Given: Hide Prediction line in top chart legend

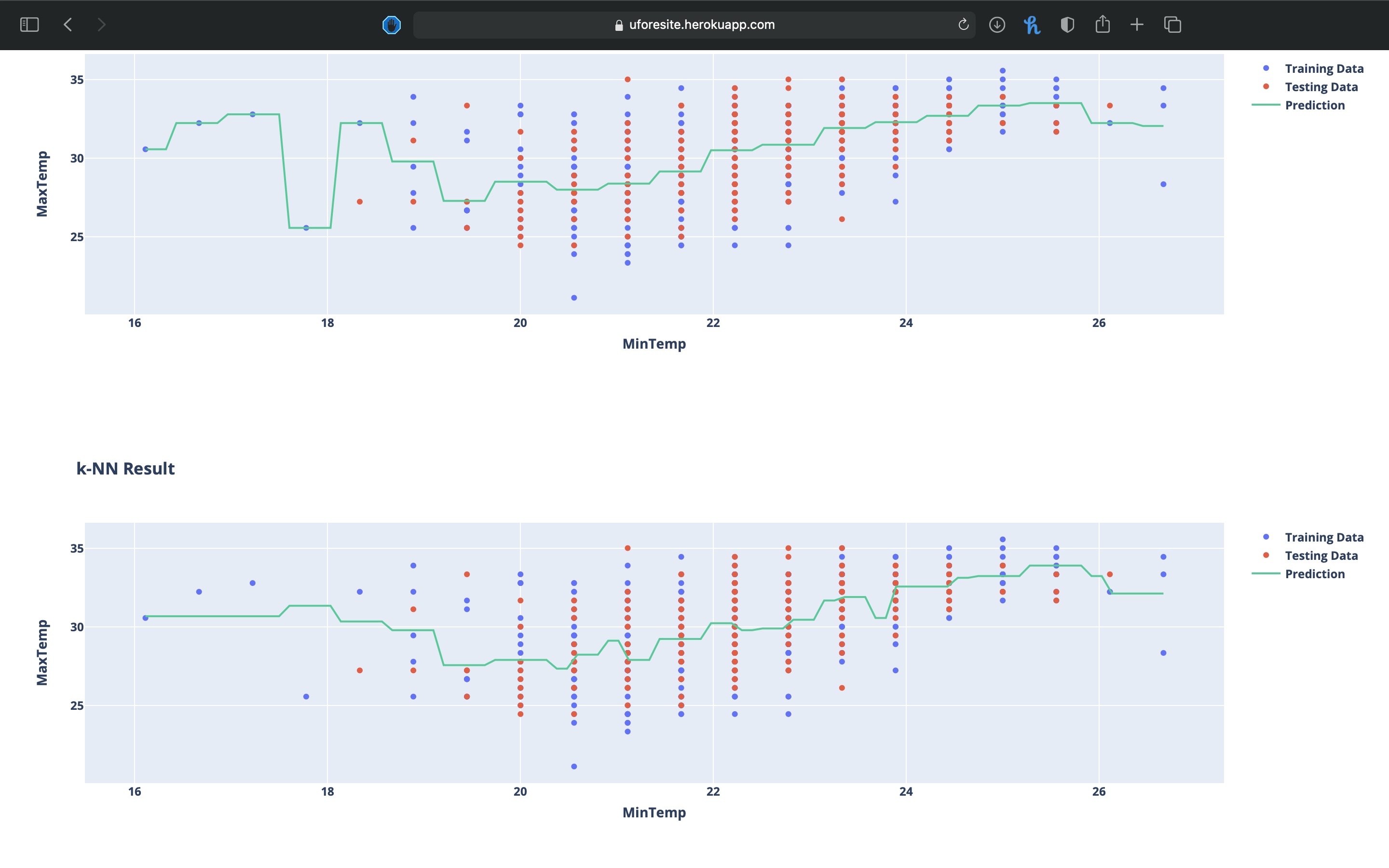Looking at the screenshot, I should [x=1314, y=106].
